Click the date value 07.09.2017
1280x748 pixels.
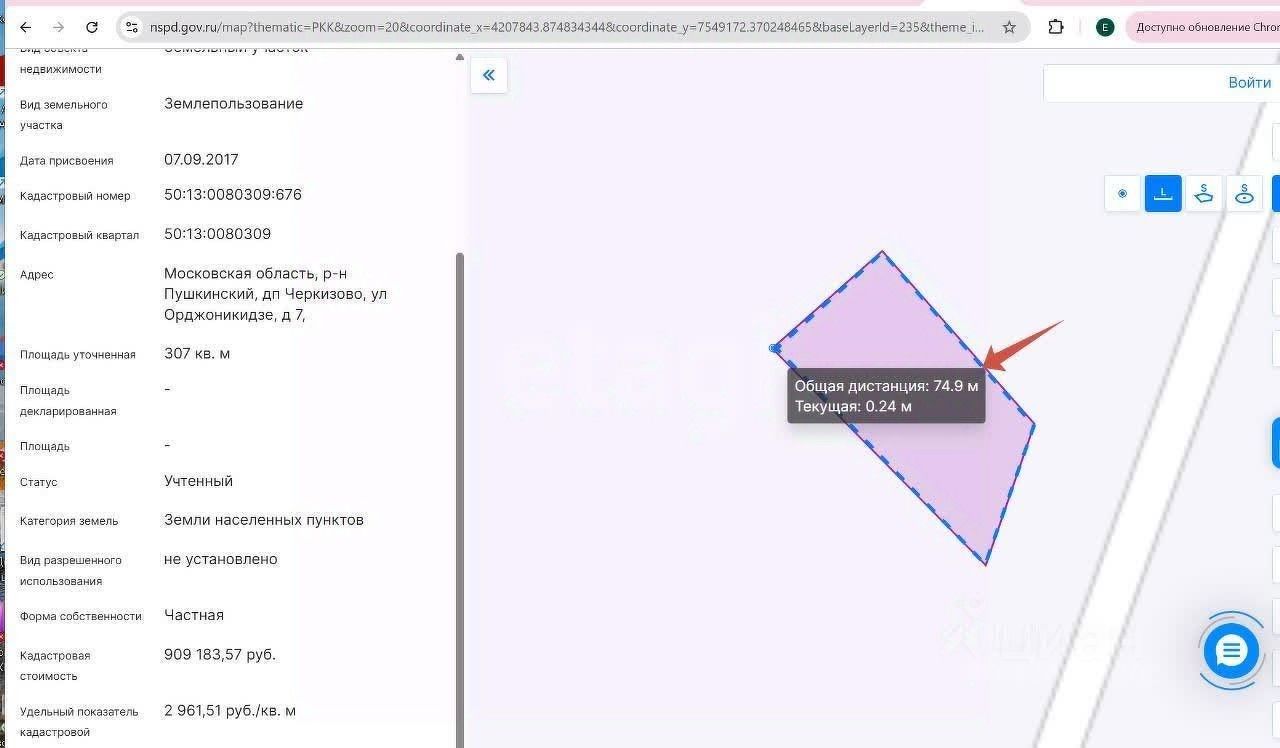point(201,159)
